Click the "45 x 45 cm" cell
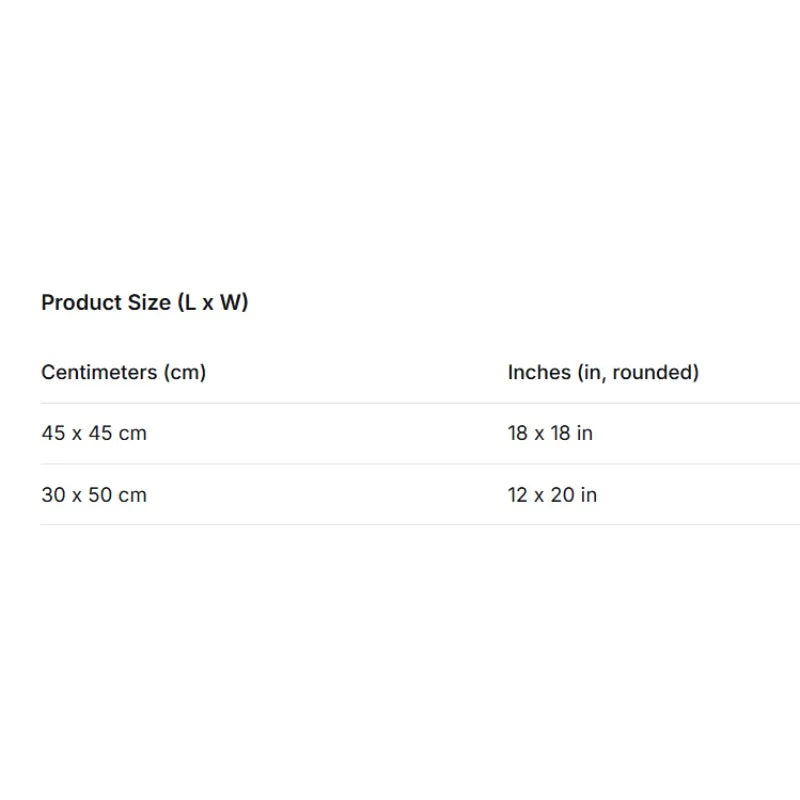The height and width of the screenshot is (800, 800). pyautogui.click(x=94, y=434)
